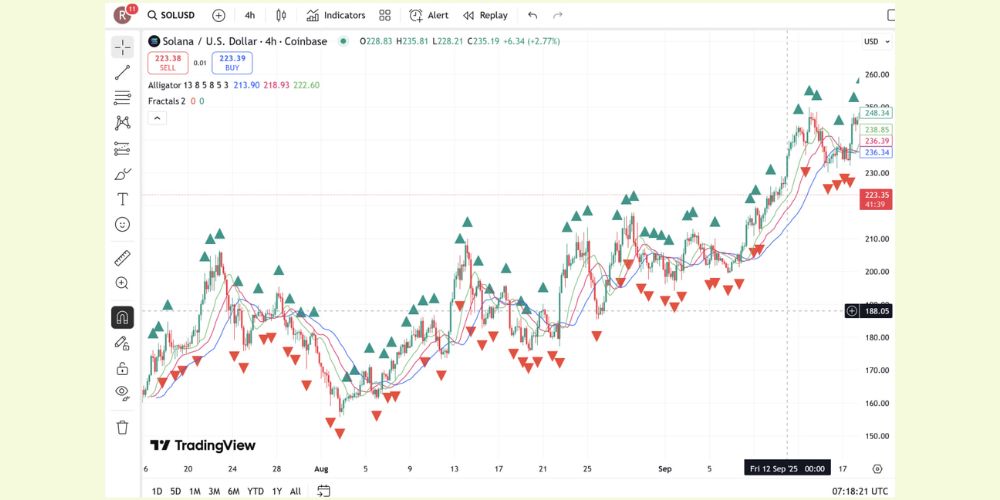Select the 1M time range tab
This screenshot has height=500, width=1000.
pos(195,491)
